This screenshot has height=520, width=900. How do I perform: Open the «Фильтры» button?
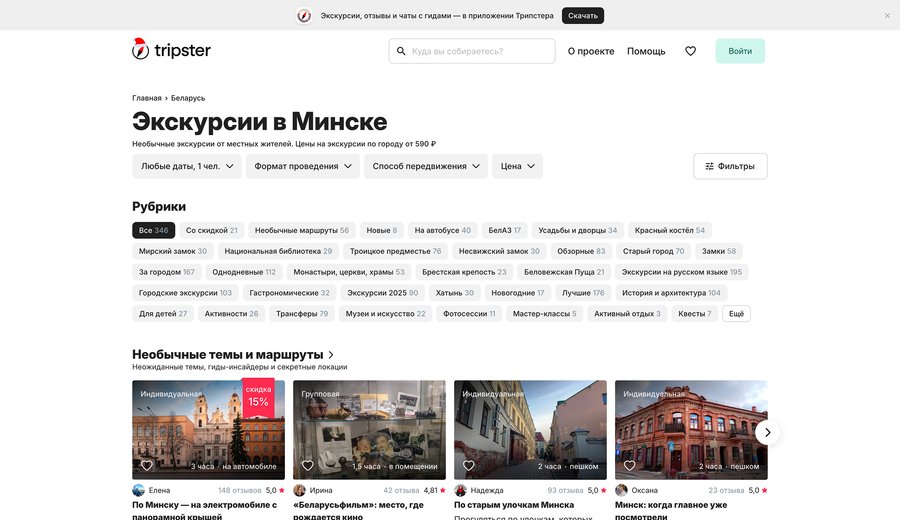point(730,166)
